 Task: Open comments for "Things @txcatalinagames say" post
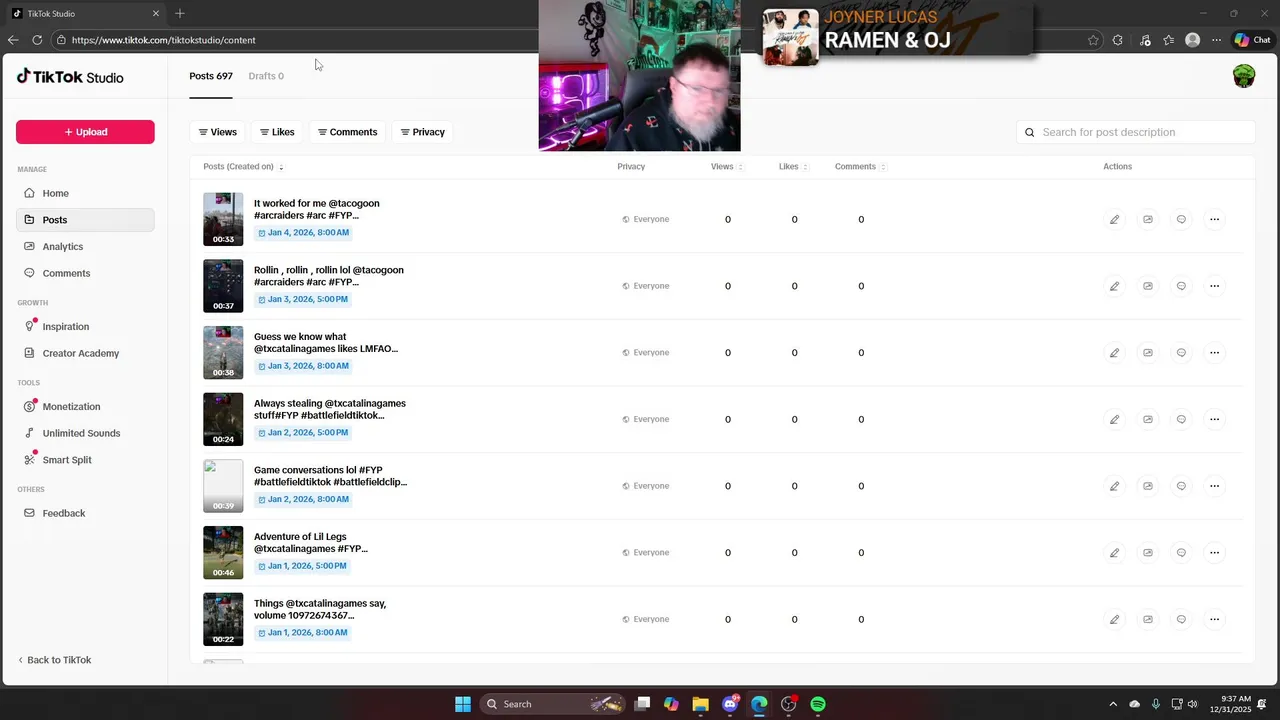pyautogui.click(x=1181, y=619)
